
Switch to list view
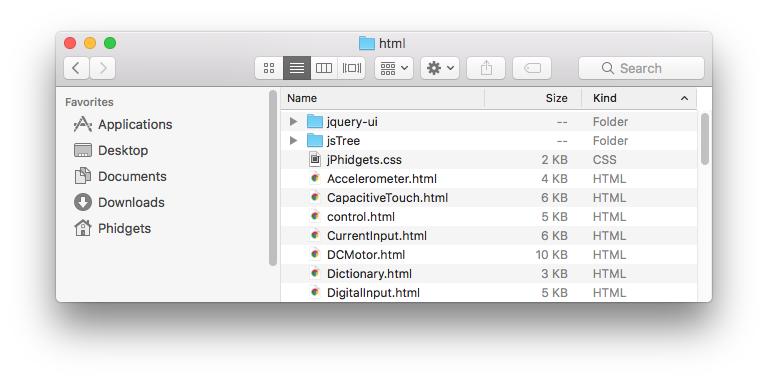click(297, 68)
